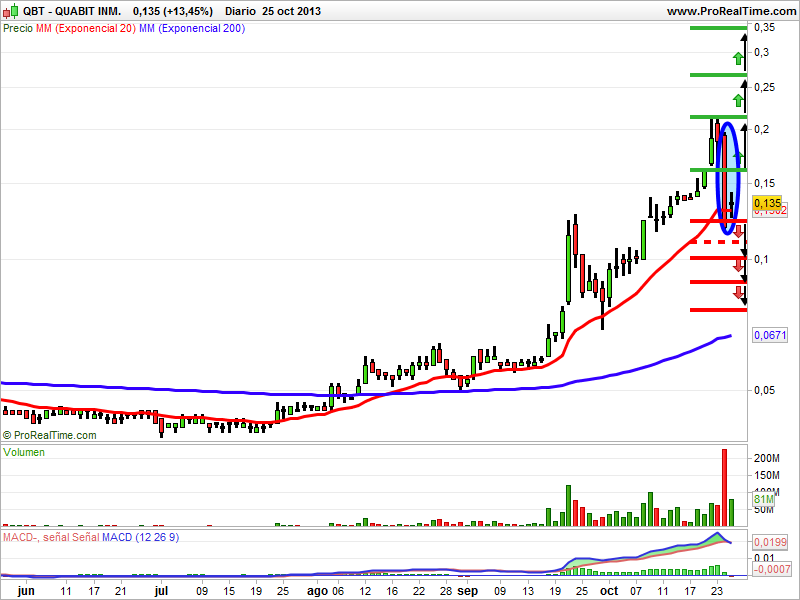Click the green arrow just below 0,25 level
This screenshot has height=600, width=800.
click(x=738, y=100)
